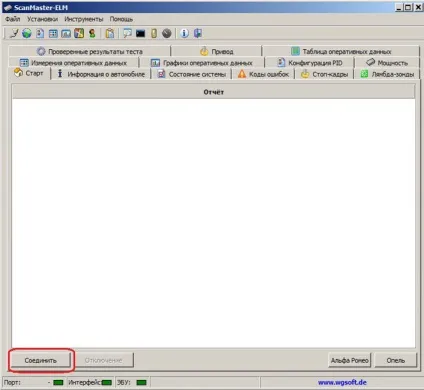Open the Установки menu
Screen dimensions: 424x390
click(42, 19)
